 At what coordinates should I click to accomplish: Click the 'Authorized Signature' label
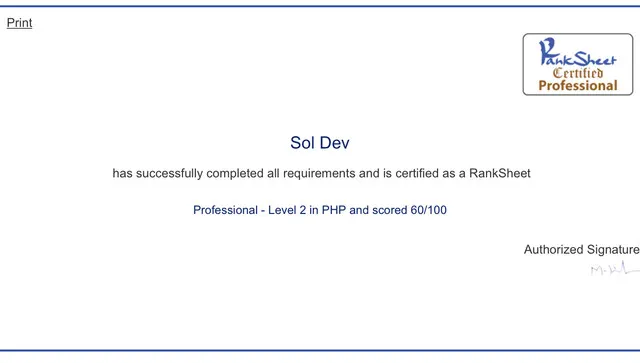pos(582,249)
